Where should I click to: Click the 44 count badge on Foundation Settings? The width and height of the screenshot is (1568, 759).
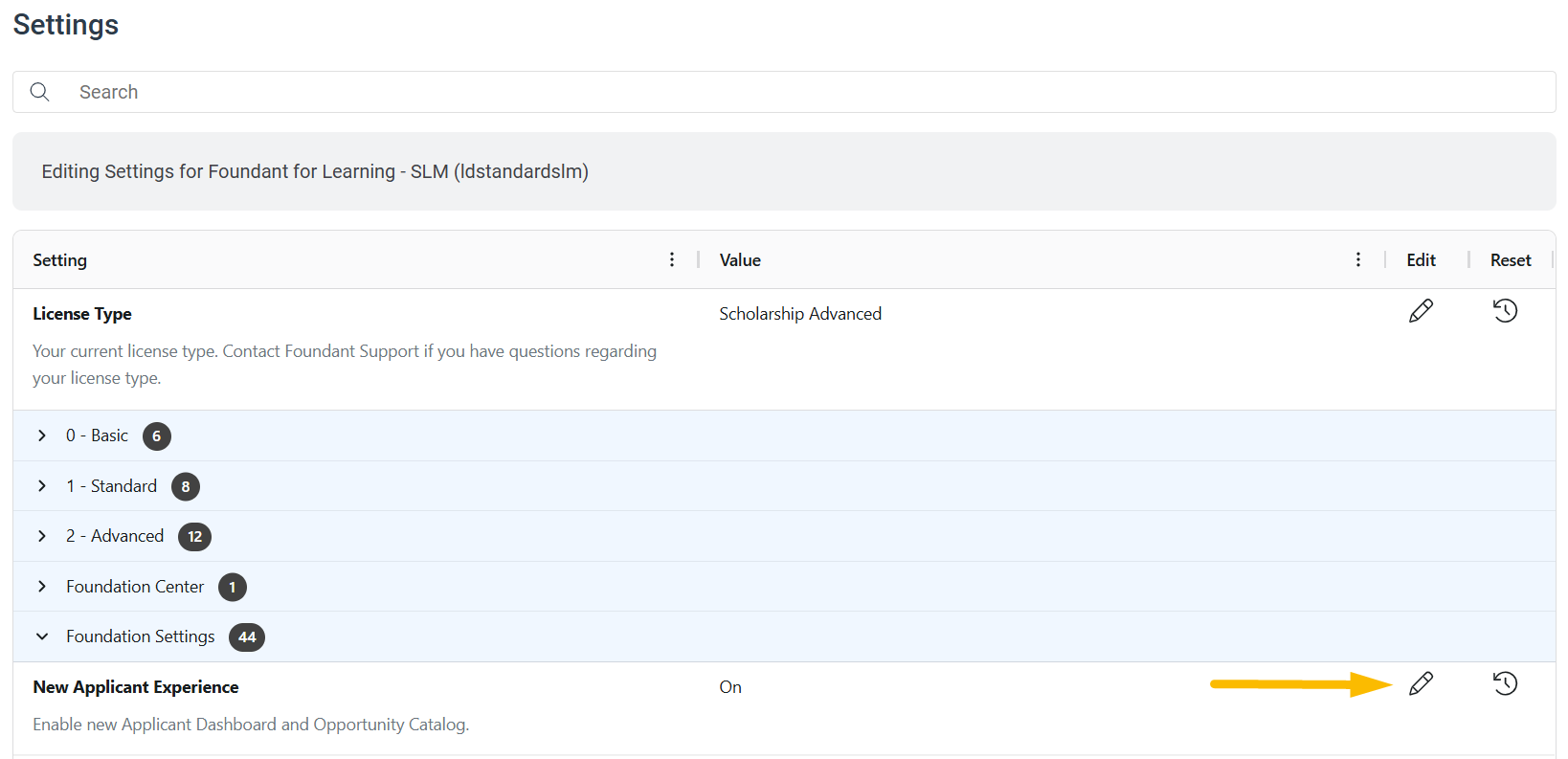[x=247, y=637]
